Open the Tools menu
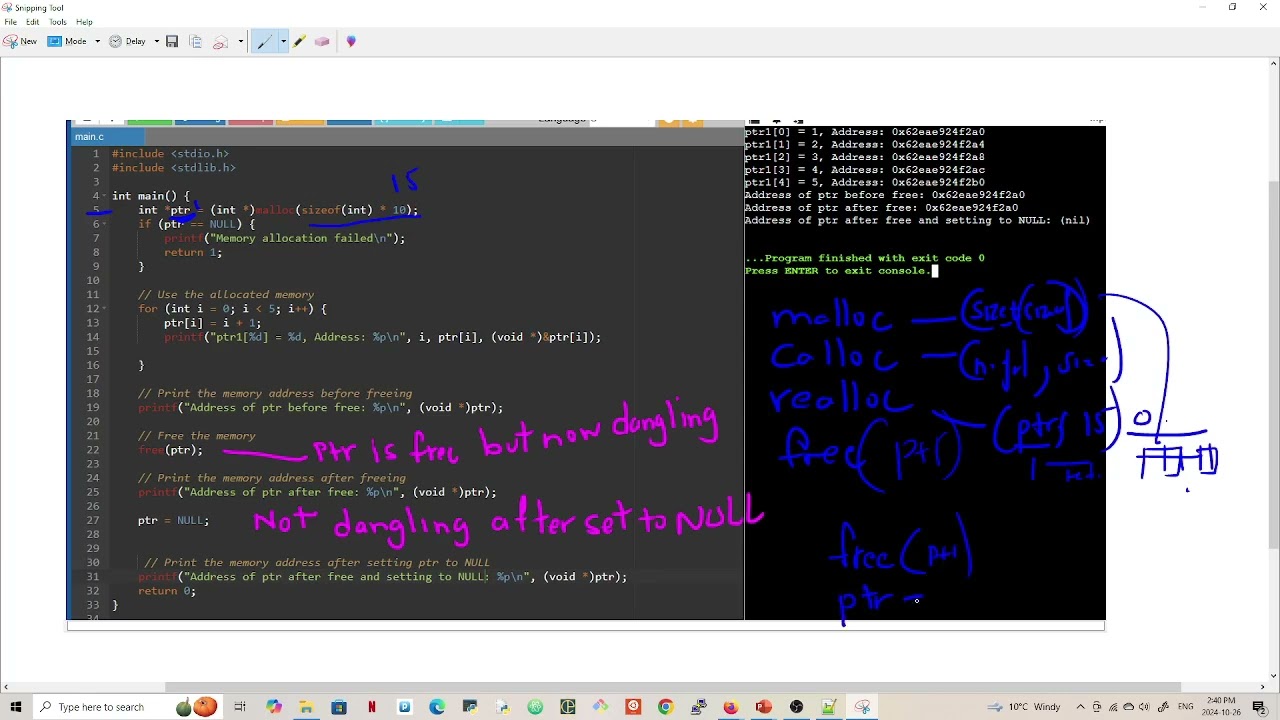 [x=58, y=22]
